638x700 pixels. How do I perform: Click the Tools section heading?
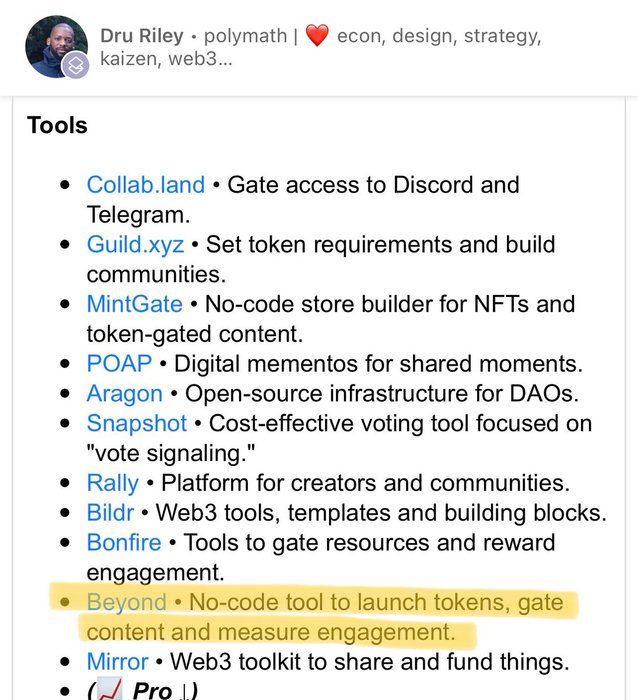click(57, 125)
